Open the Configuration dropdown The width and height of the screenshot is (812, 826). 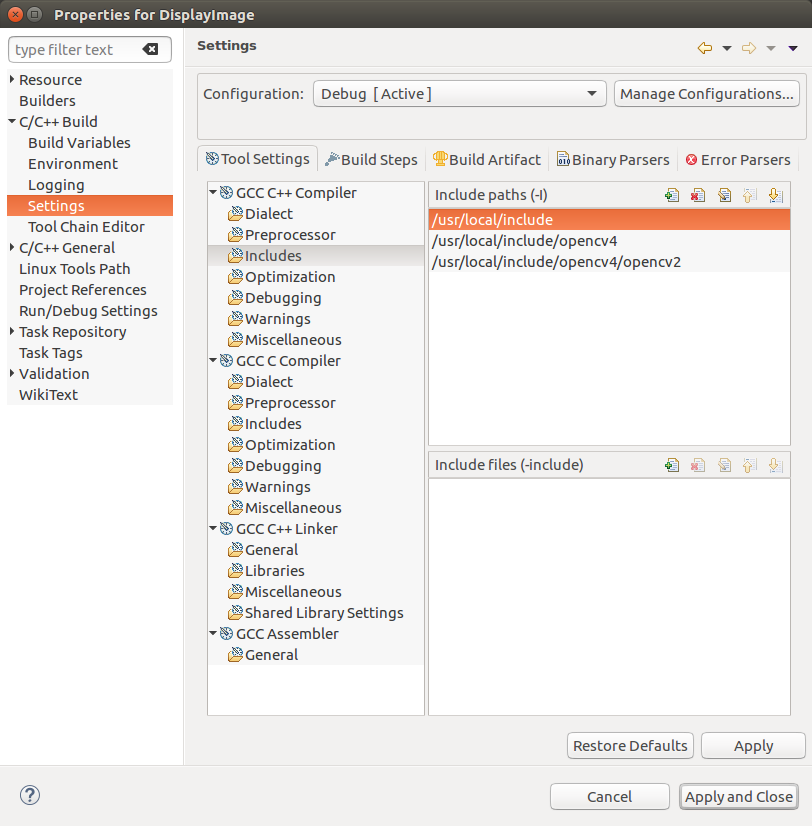click(x=459, y=94)
